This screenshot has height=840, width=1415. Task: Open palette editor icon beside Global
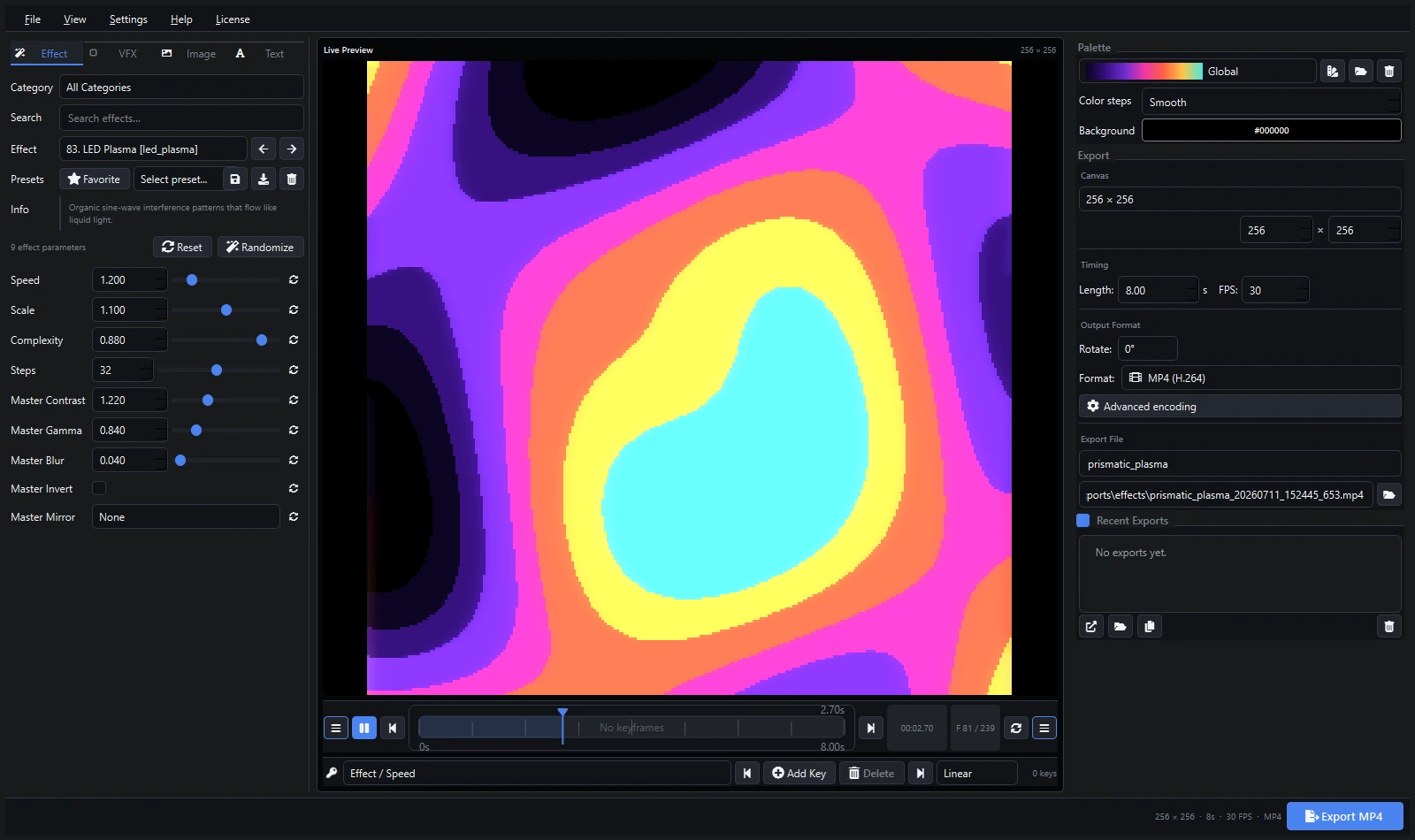tap(1333, 71)
